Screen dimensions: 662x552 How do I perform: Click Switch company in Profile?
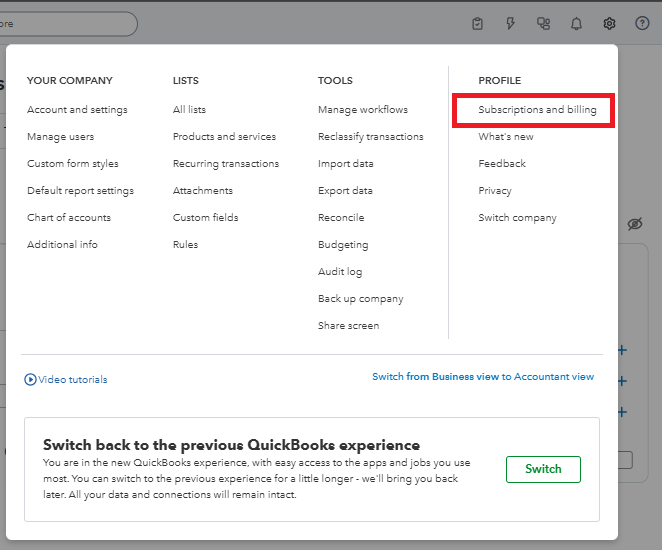point(517,218)
